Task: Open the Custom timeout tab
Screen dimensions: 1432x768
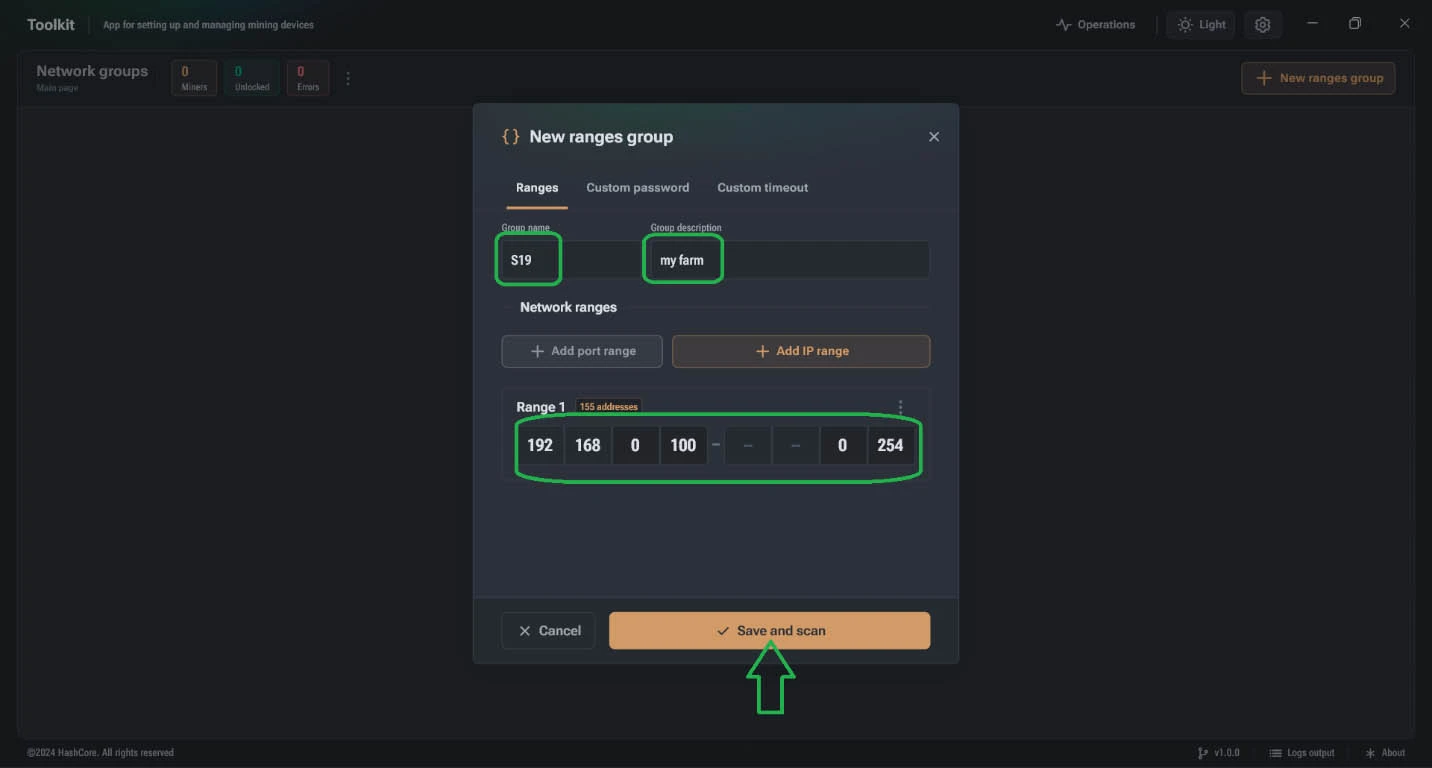Action: [762, 187]
